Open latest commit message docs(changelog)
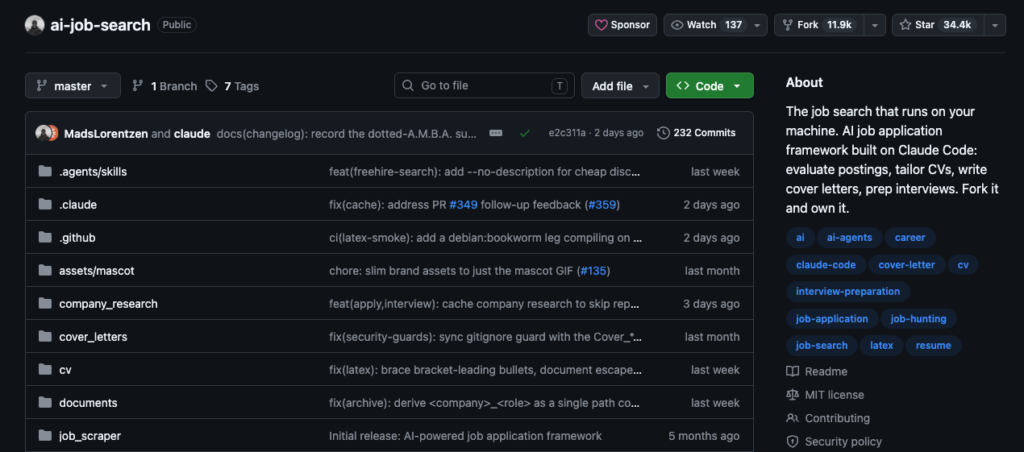The height and width of the screenshot is (452, 1024). coord(347,133)
